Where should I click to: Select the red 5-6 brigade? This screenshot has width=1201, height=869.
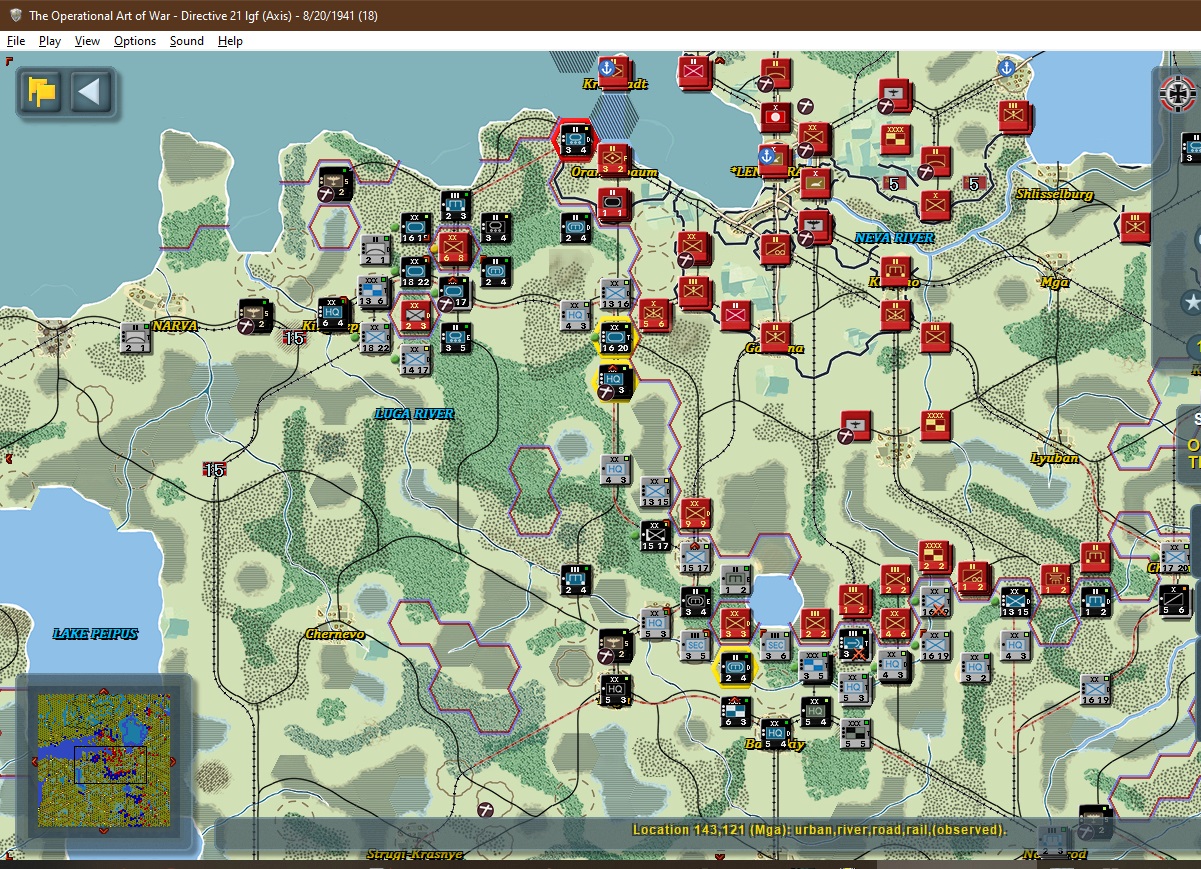point(654,315)
